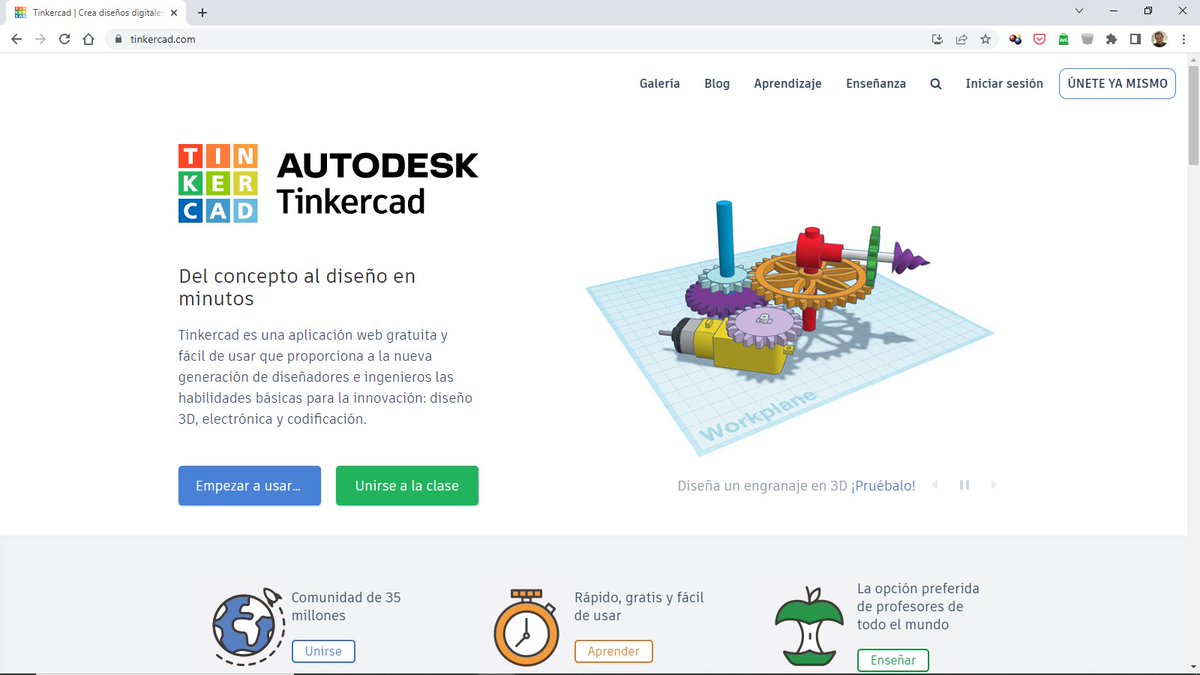The height and width of the screenshot is (675, 1200).
Task: Click the colored balls extension icon
Action: pyautogui.click(x=1016, y=39)
